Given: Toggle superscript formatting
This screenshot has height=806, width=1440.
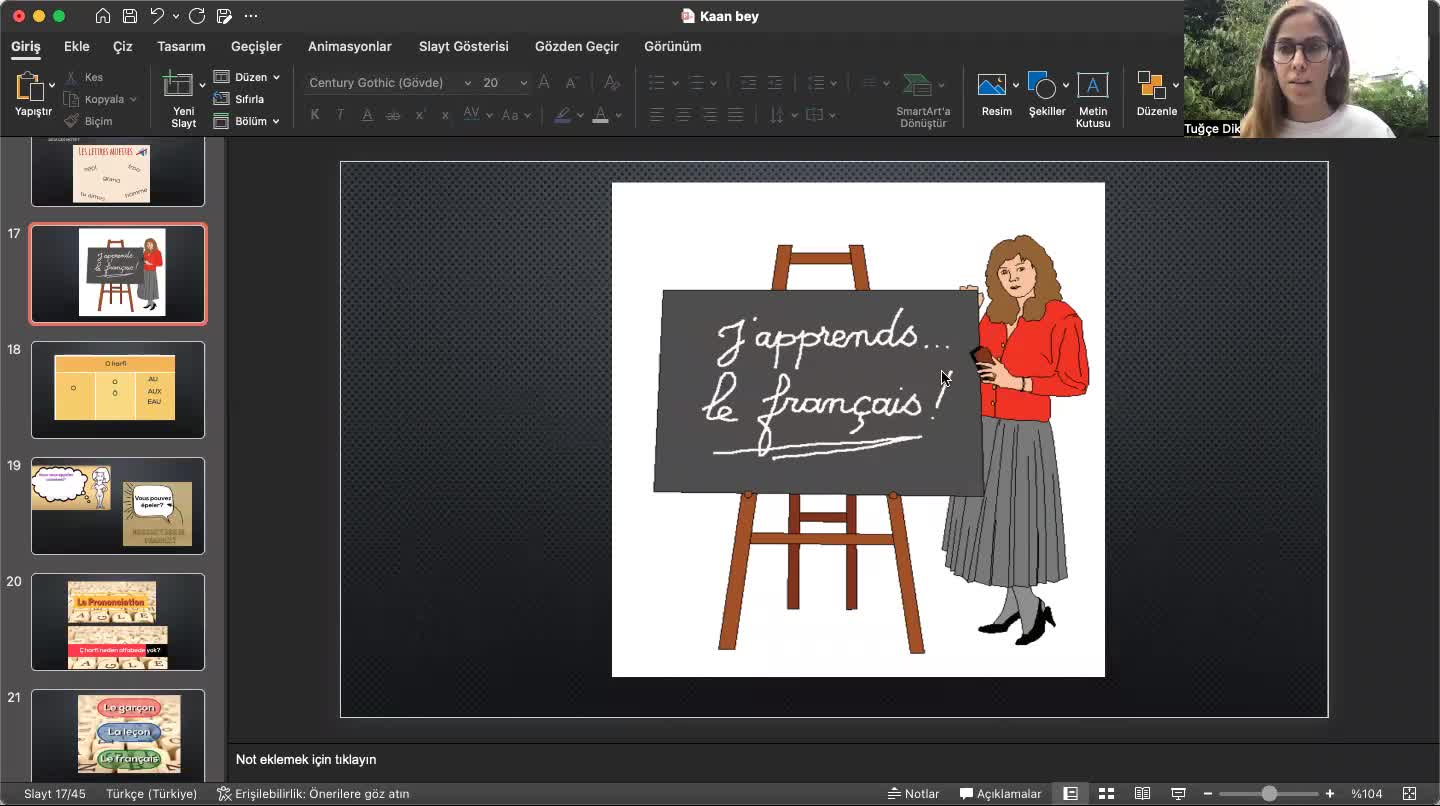Looking at the screenshot, I should pos(420,115).
